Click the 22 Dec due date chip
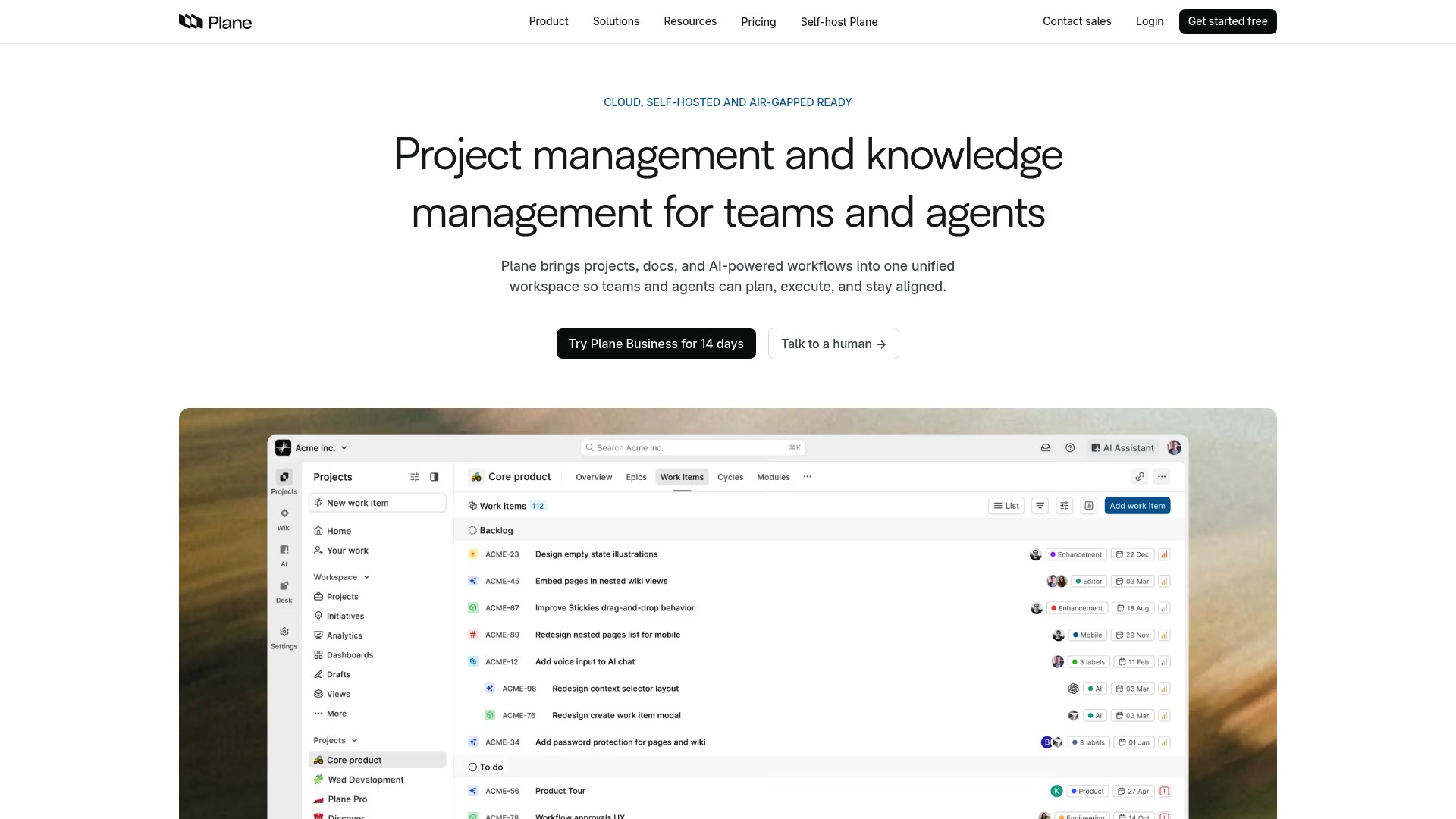 (1132, 554)
